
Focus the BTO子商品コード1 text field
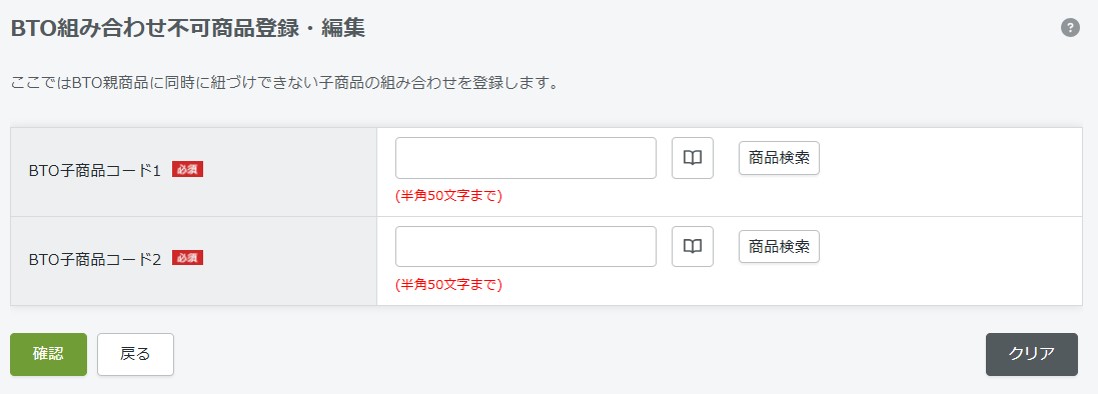pos(526,158)
